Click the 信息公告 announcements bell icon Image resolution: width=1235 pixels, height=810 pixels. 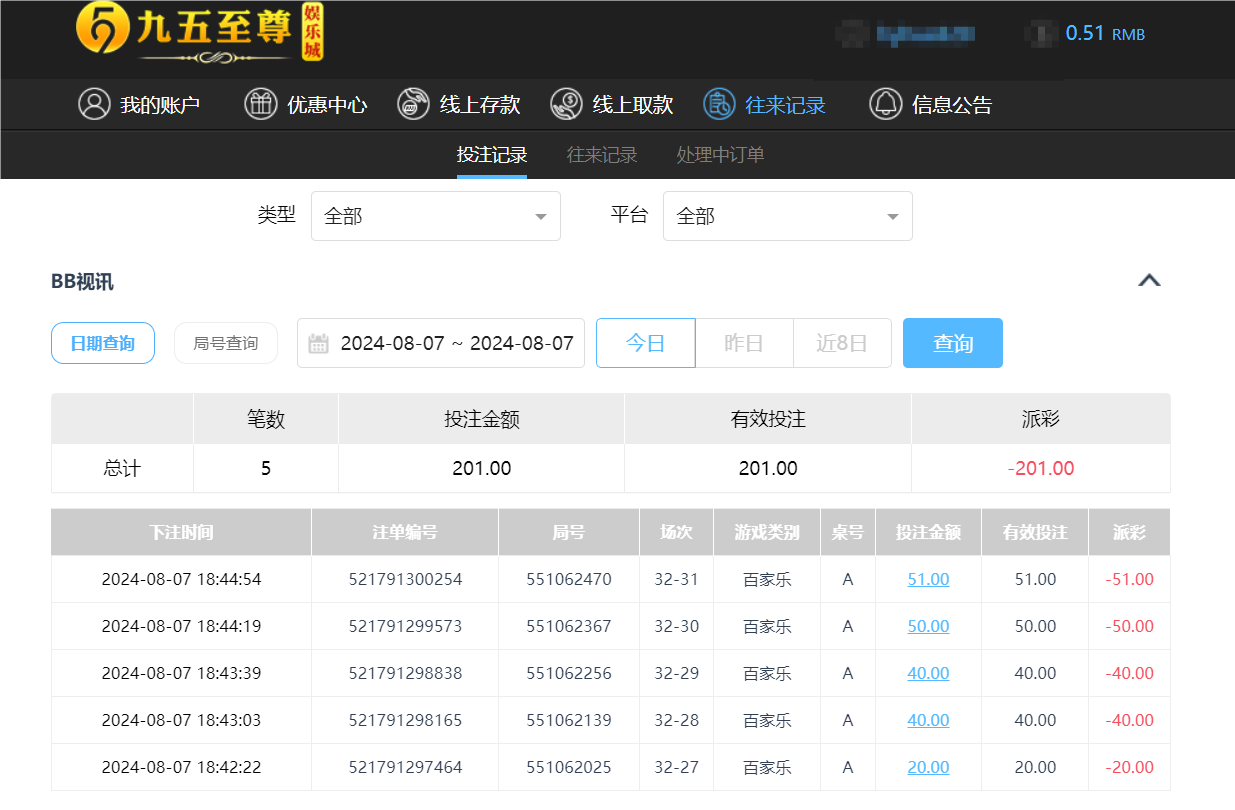click(886, 104)
